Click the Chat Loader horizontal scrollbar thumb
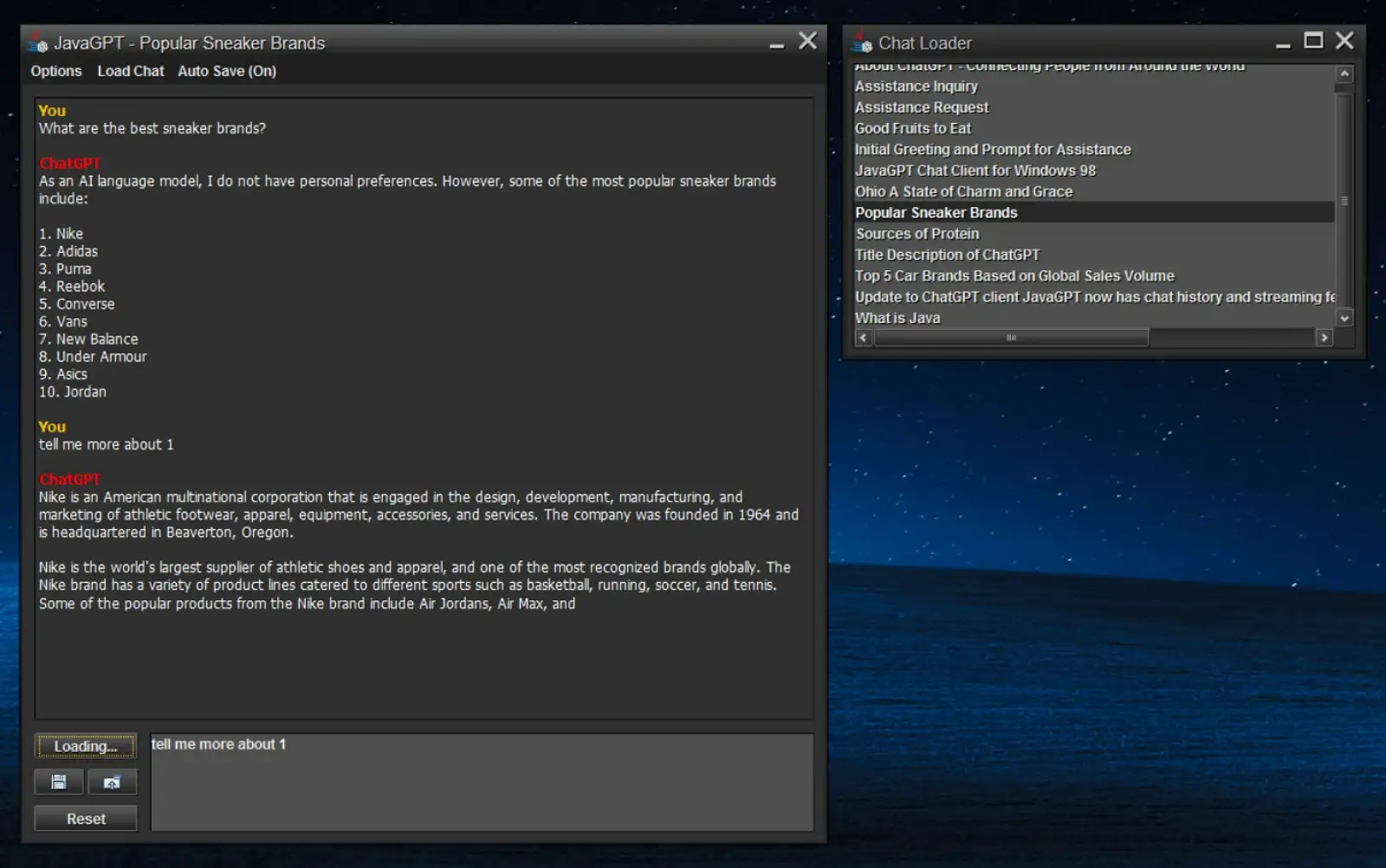This screenshot has width=1386, height=868. coord(1011,338)
